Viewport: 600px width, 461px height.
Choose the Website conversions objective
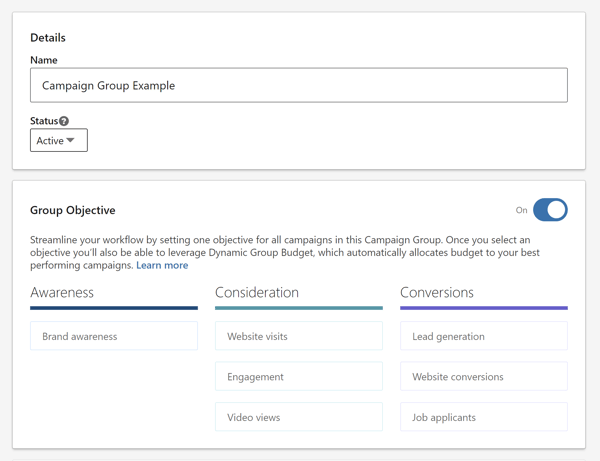pos(483,377)
